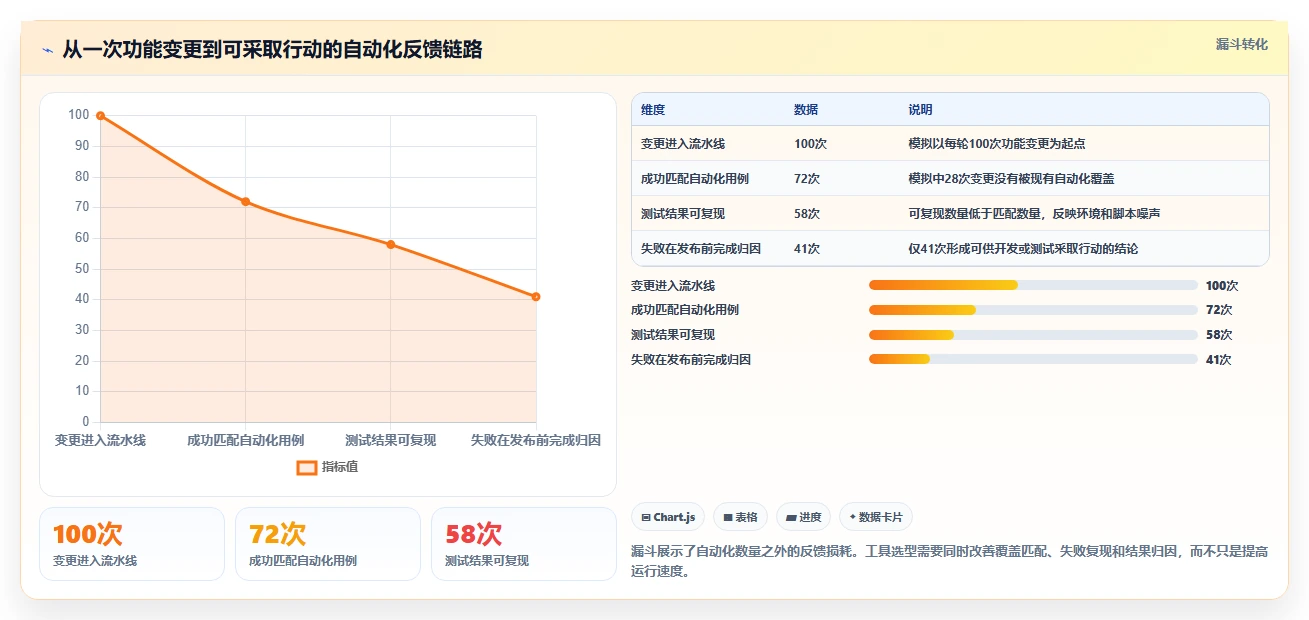Click the large red 58次 stat card
Image resolution: width=1309 pixels, height=620 pixels.
[x=524, y=544]
